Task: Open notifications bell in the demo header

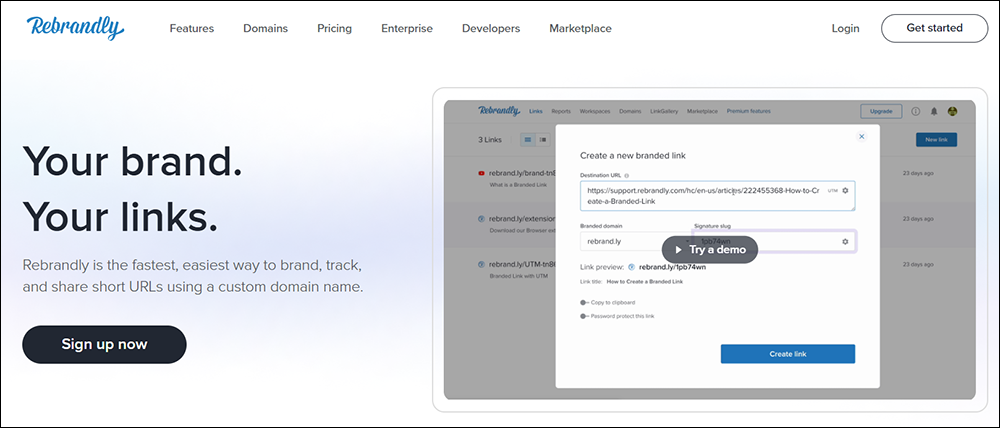Action: 934,111
